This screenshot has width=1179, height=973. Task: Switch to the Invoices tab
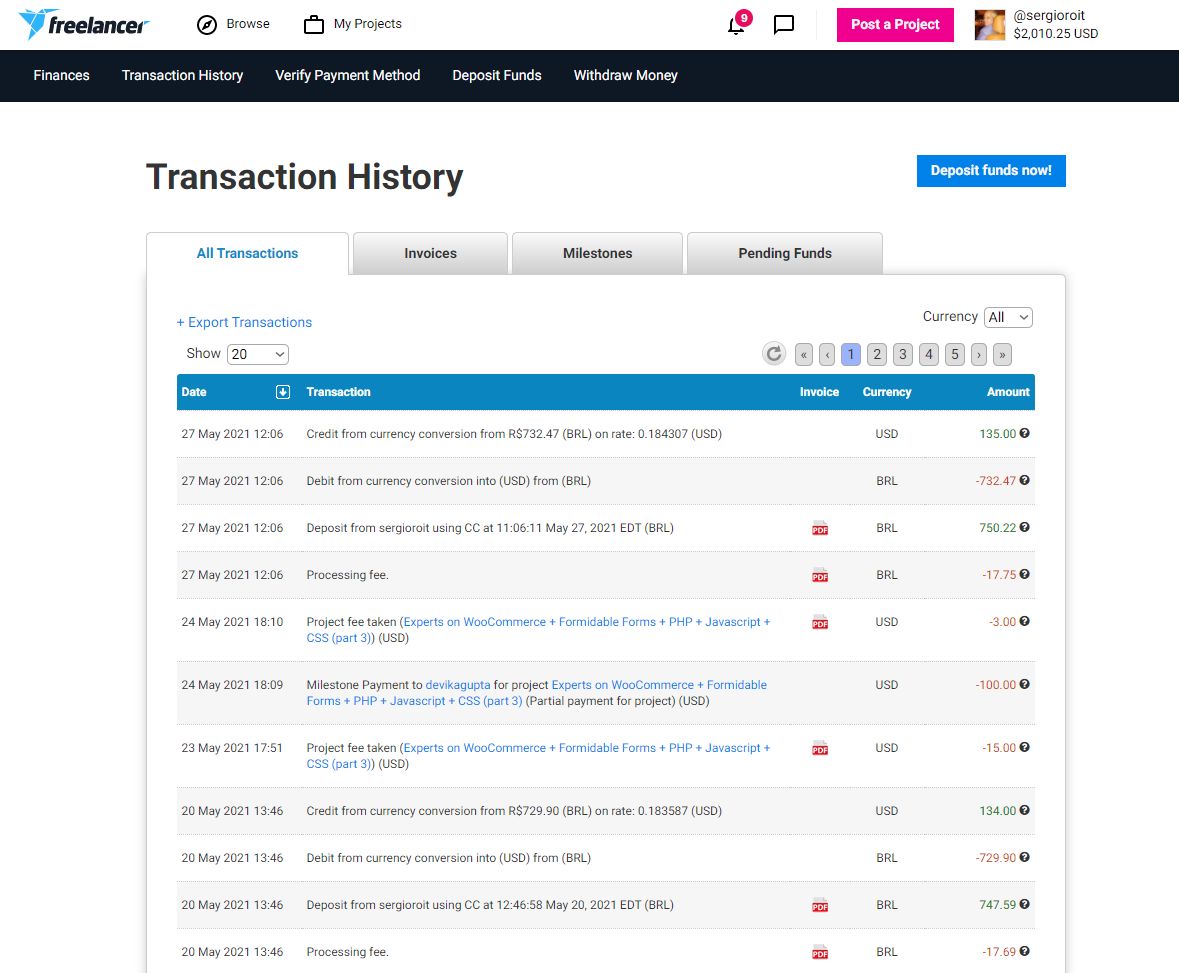[430, 253]
